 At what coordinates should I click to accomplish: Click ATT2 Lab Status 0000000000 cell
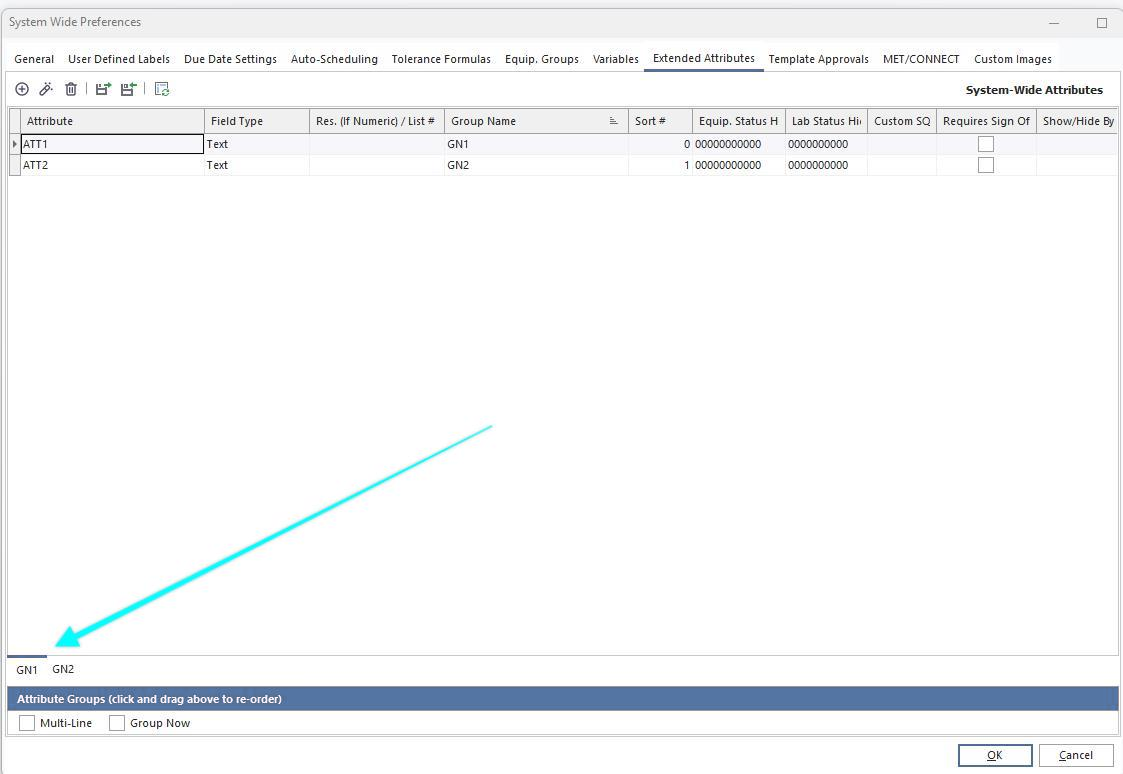(826, 165)
